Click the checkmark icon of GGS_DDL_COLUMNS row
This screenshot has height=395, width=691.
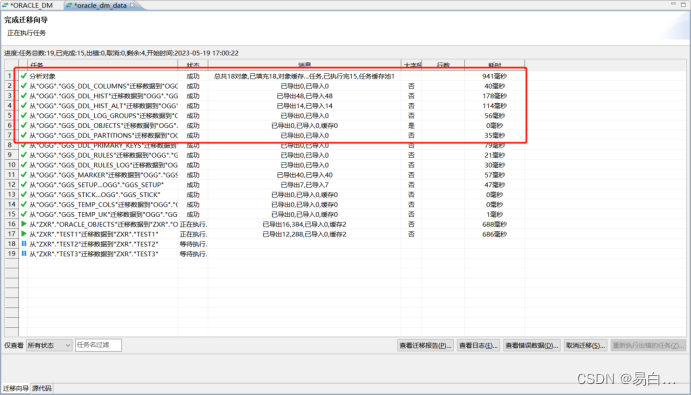point(23,86)
